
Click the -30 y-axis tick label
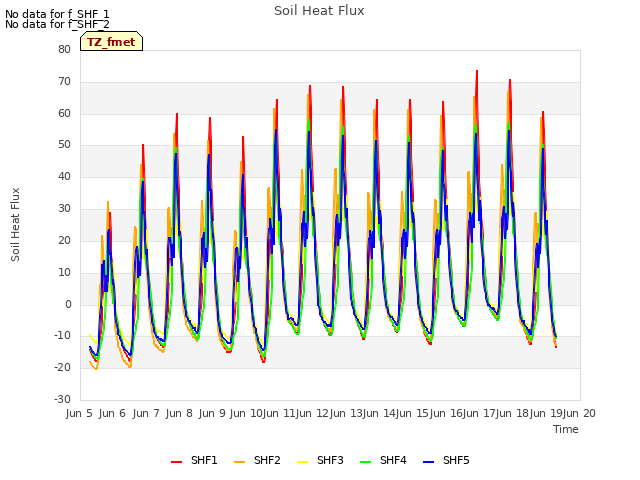pos(62,399)
